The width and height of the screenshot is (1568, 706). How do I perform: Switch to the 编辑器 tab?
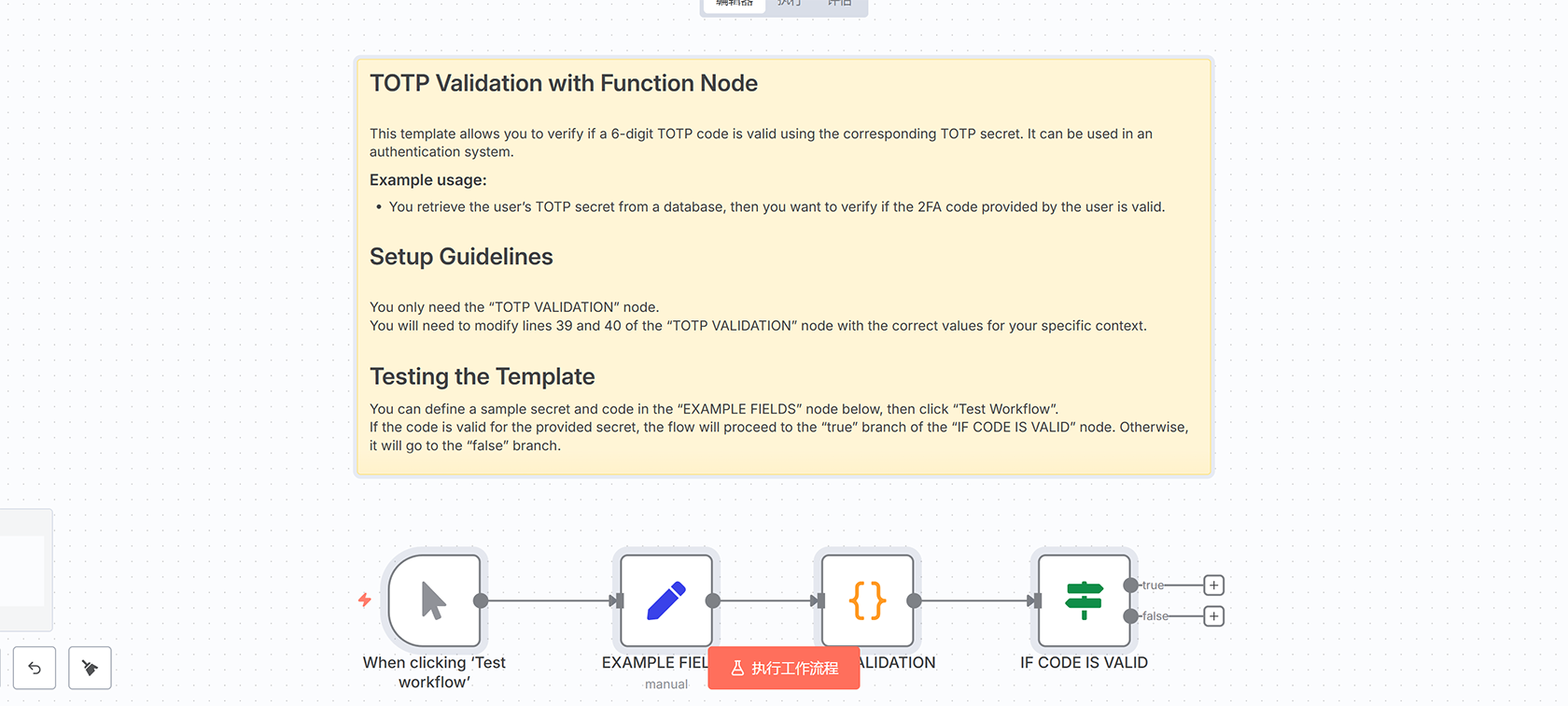[x=735, y=4]
